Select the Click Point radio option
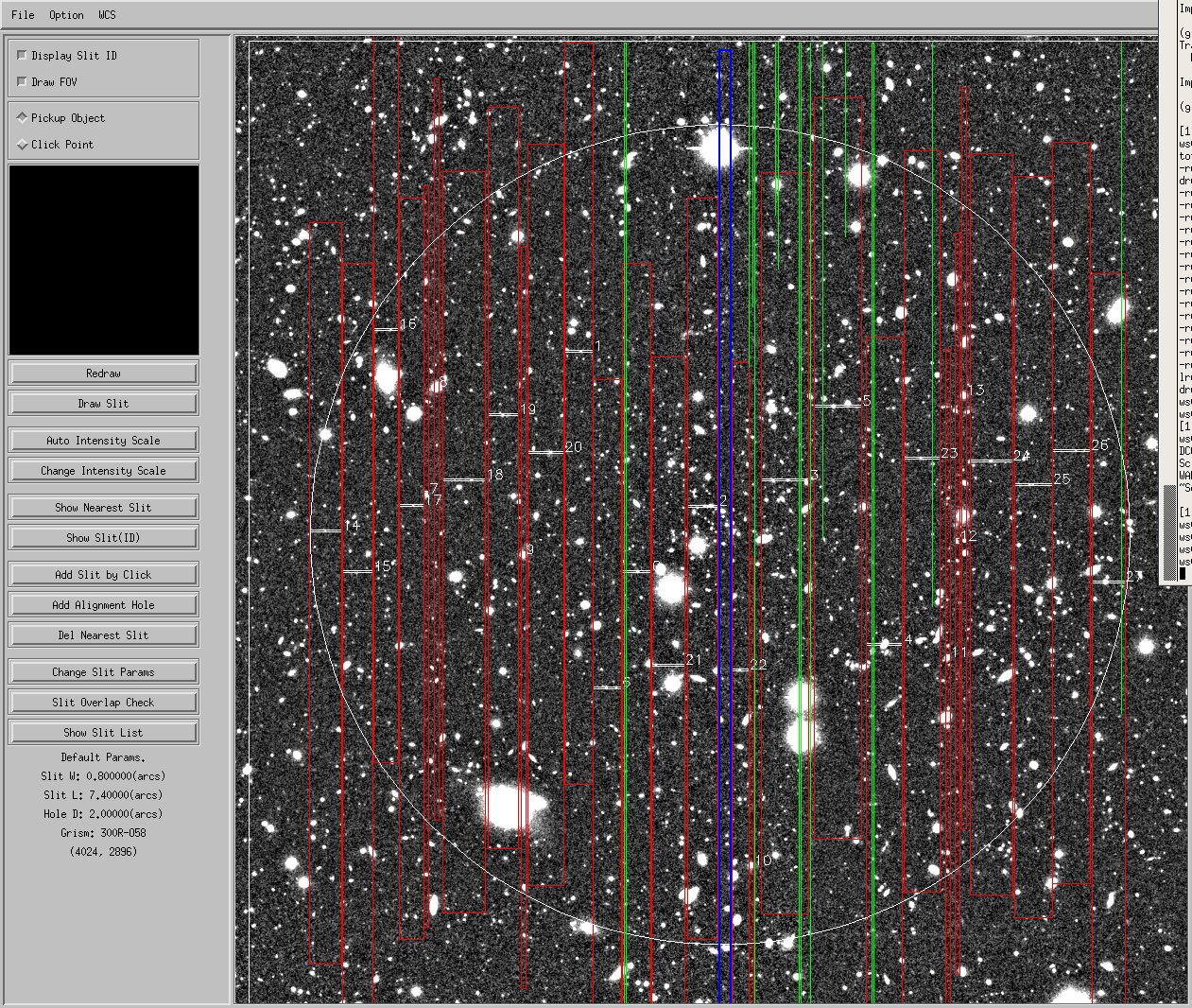 point(23,145)
